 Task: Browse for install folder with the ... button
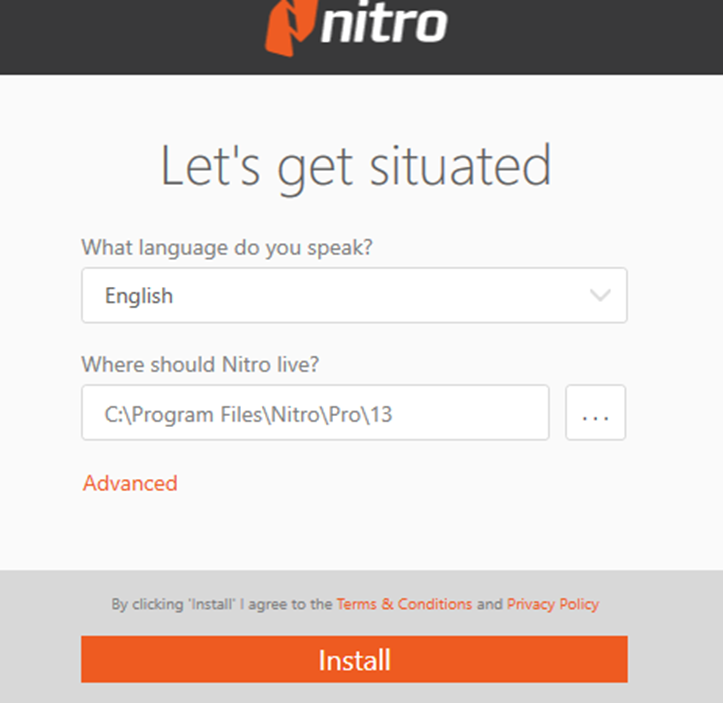tap(595, 413)
